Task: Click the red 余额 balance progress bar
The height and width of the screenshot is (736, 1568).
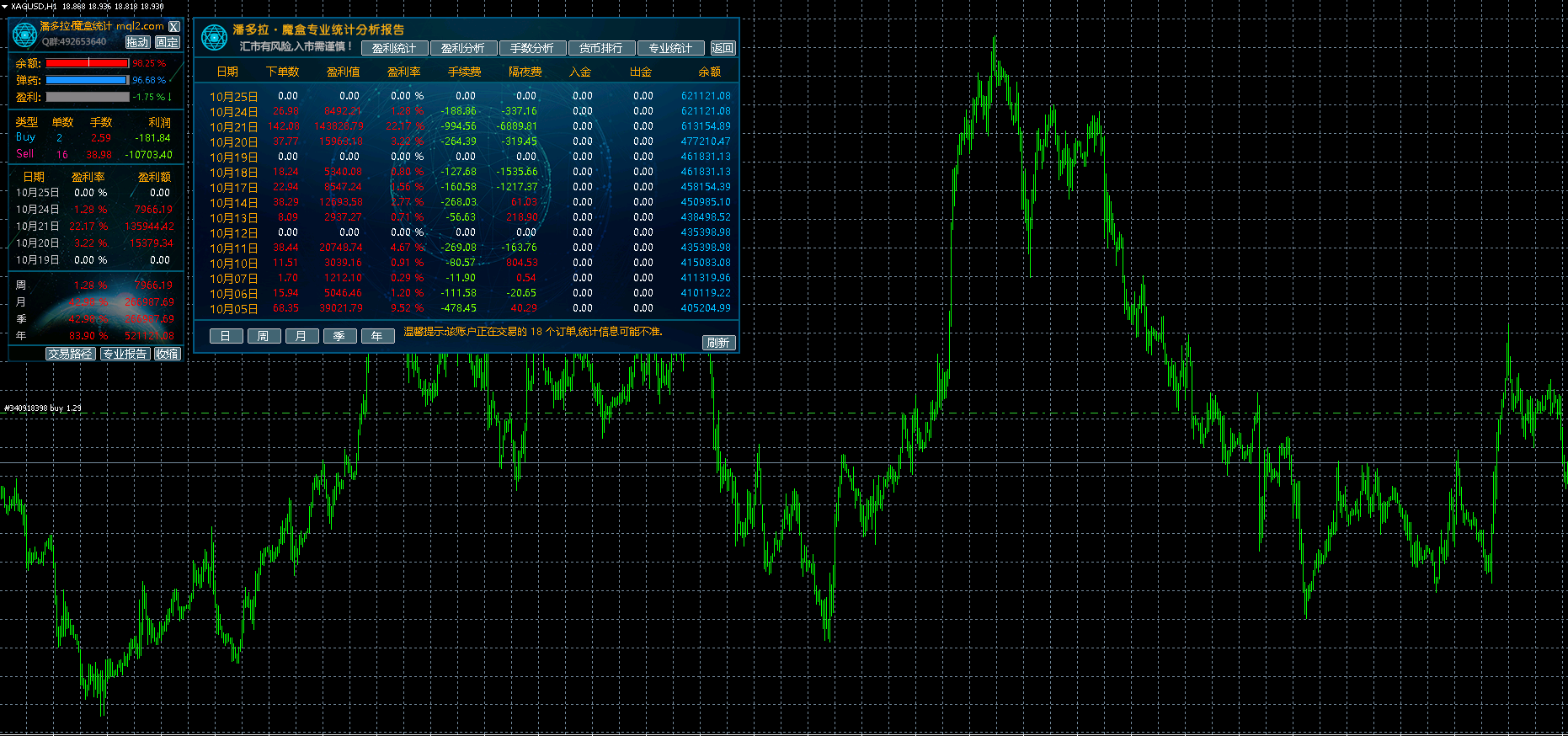Action: (x=88, y=63)
